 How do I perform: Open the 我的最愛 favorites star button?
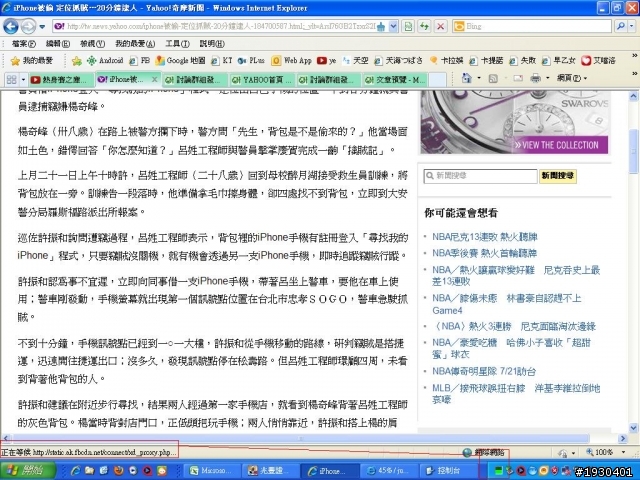click(32, 61)
